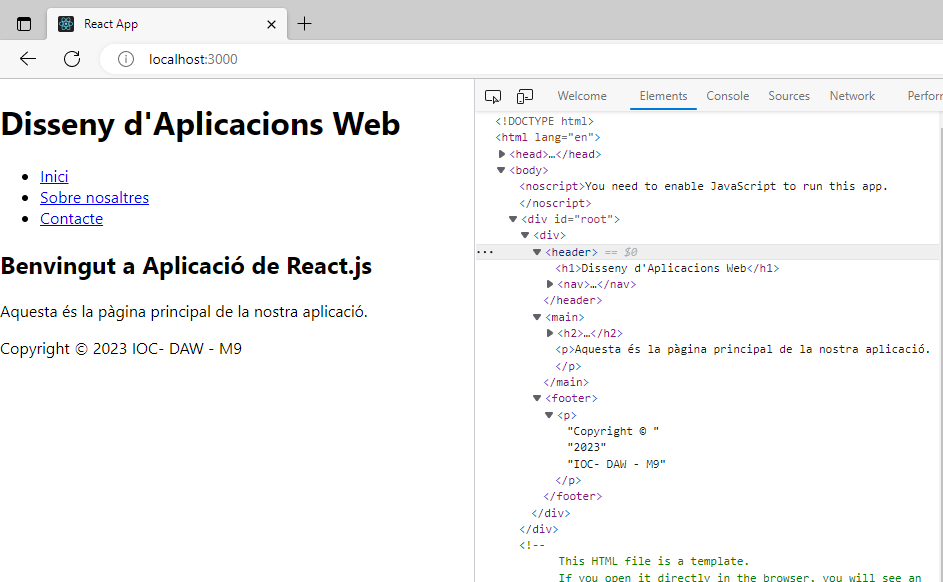943x582 pixels.
Task: Reload the page with refresh icon
Action: point(72,59)
